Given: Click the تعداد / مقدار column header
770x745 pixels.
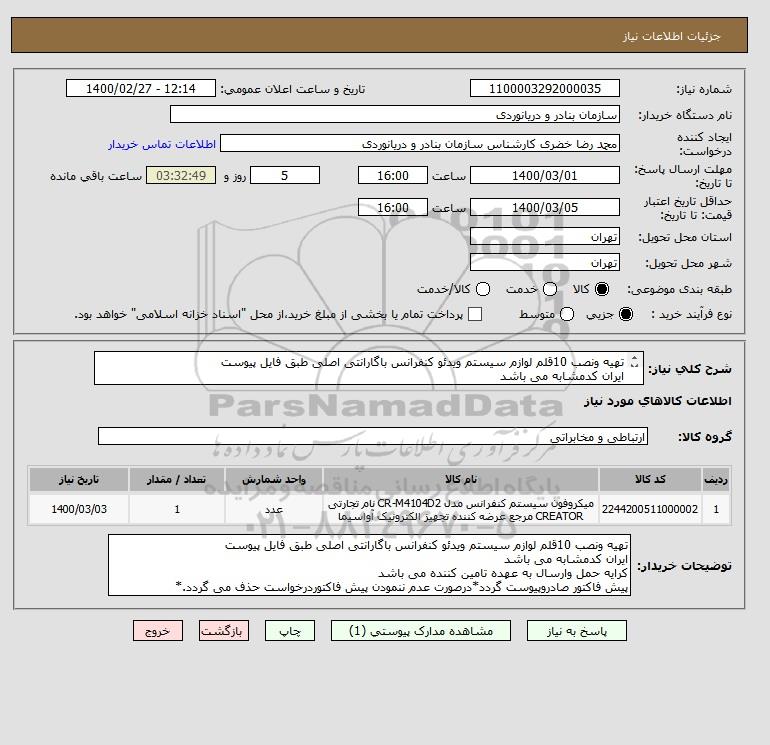Looking at the screenshot, I should [x=177, y=479].
